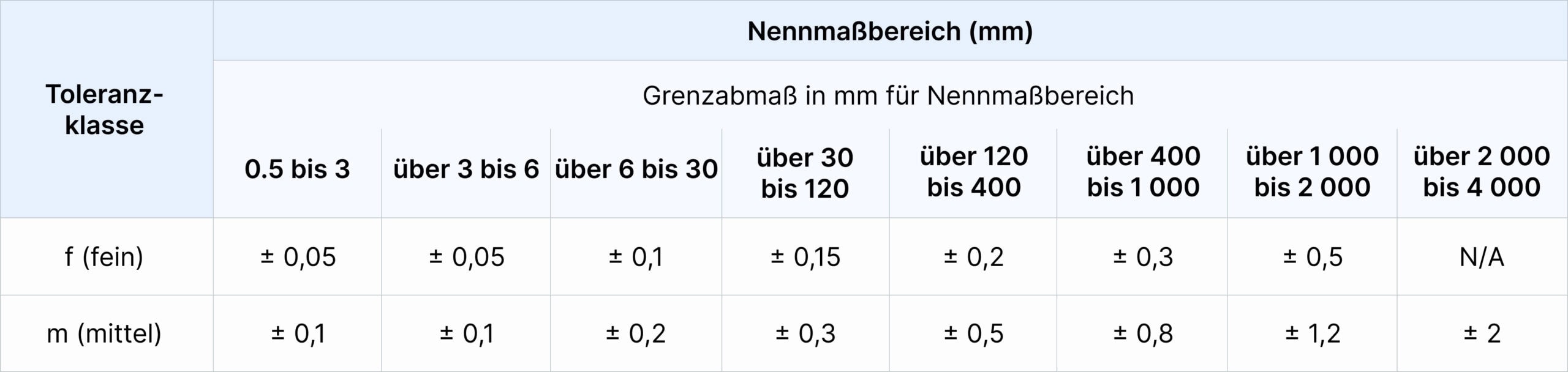Click "Grenzabmaß in mm für Nennmaßbereich" subheader
The image size is (1568, 372).
[x=888, y=96]
